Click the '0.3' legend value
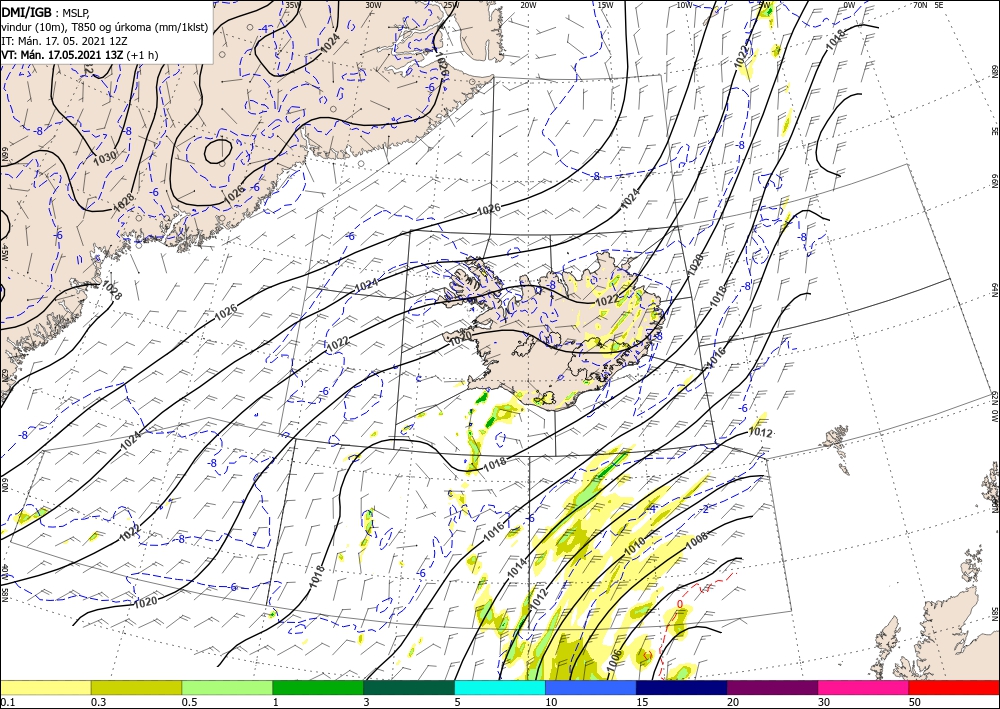Screen dimensions: 1000x709 pyautogui.click(x=98, y=702)
